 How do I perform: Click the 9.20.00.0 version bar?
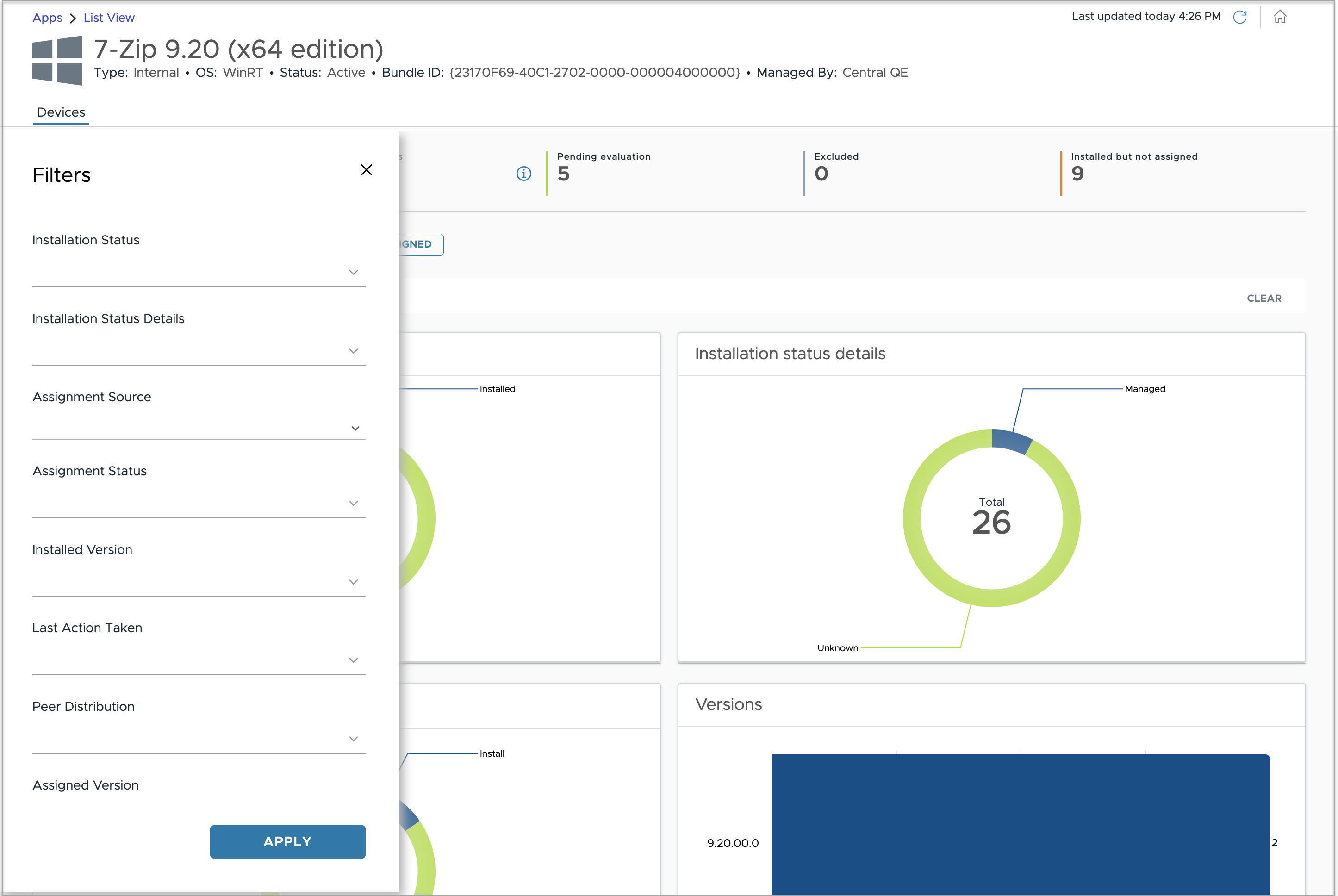1021,825
